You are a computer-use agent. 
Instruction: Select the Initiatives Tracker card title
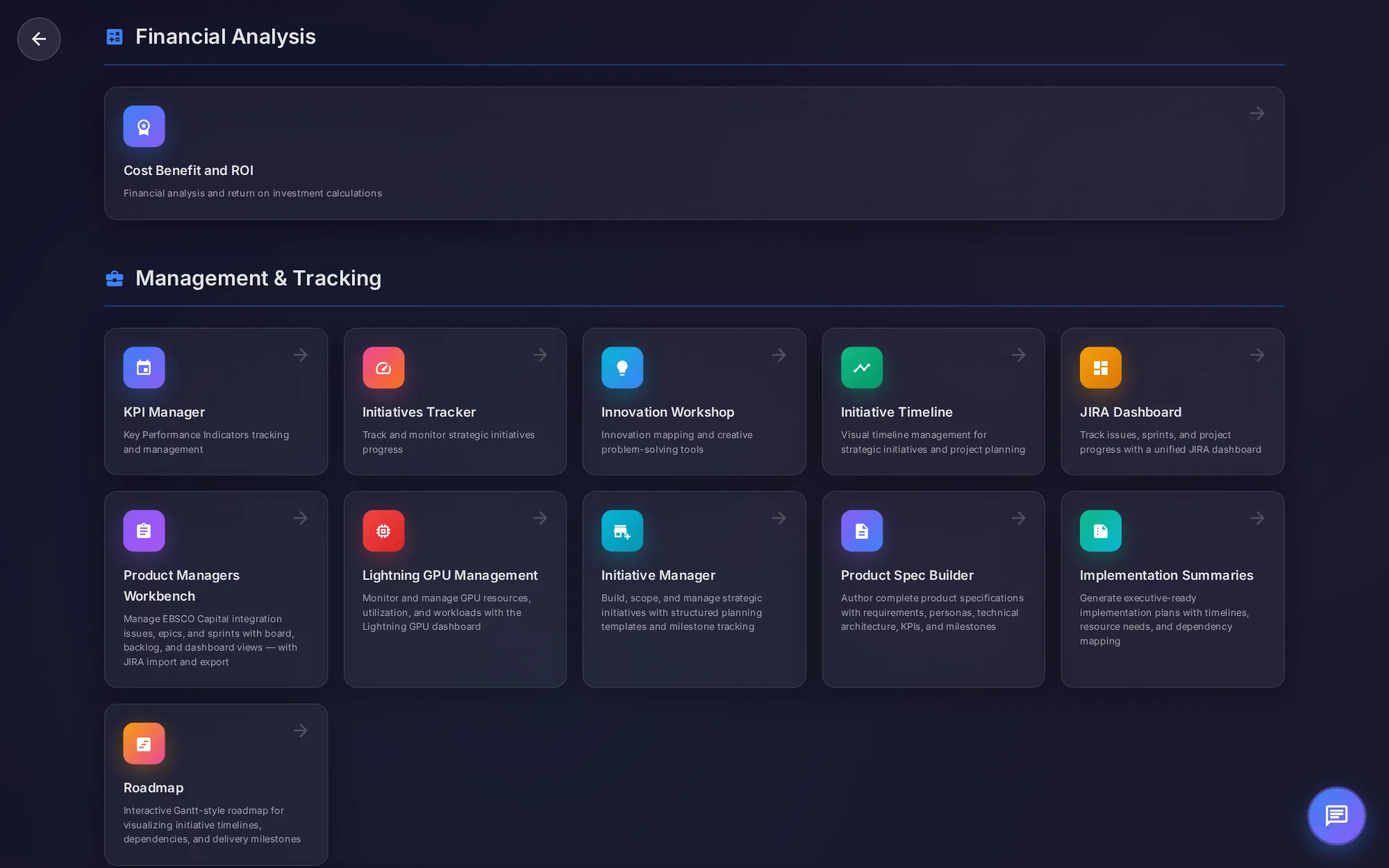click(419, 412)
